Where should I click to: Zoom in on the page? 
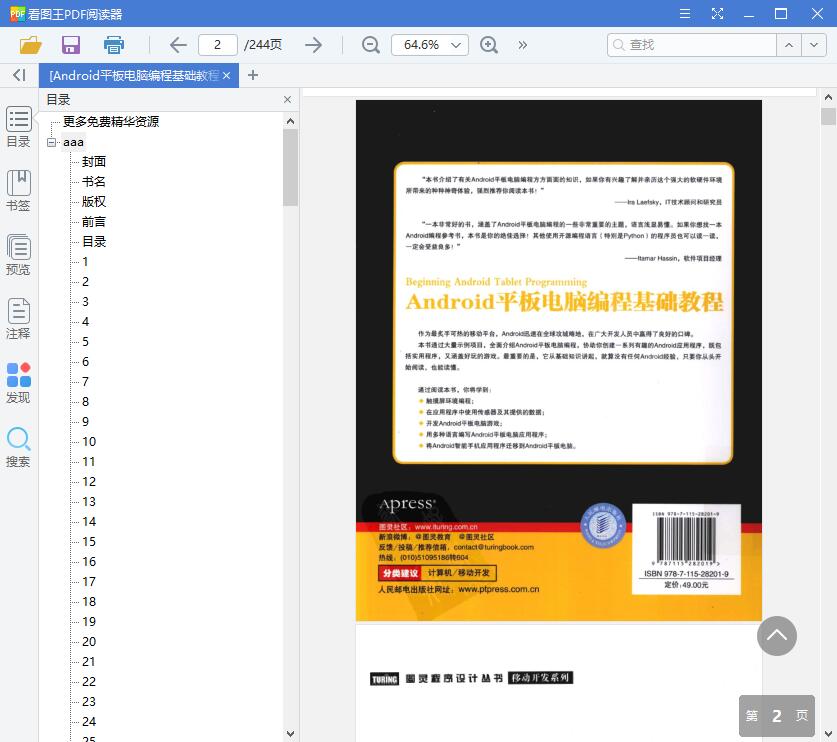(x=489, y=45)
